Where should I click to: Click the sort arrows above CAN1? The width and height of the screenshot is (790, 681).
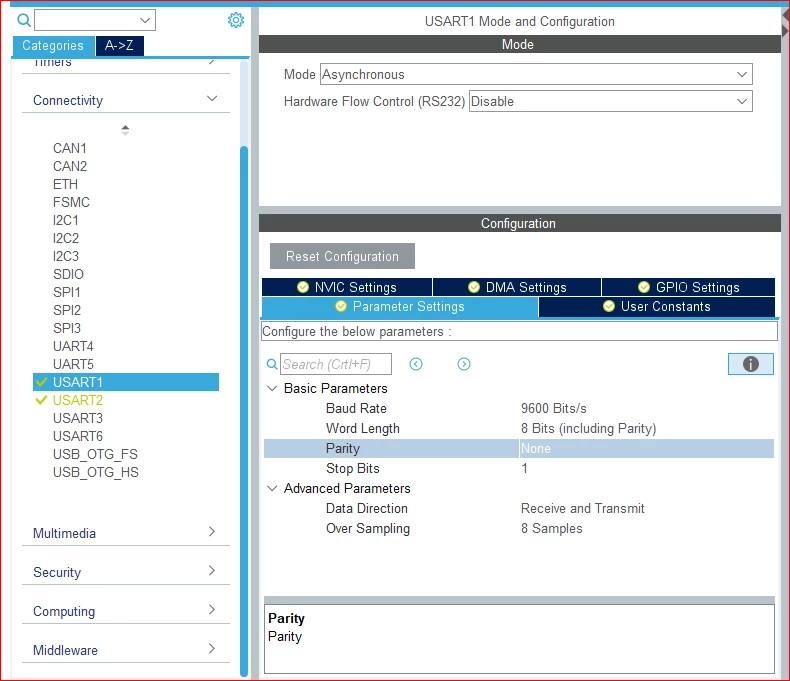(x=125, y=130)
